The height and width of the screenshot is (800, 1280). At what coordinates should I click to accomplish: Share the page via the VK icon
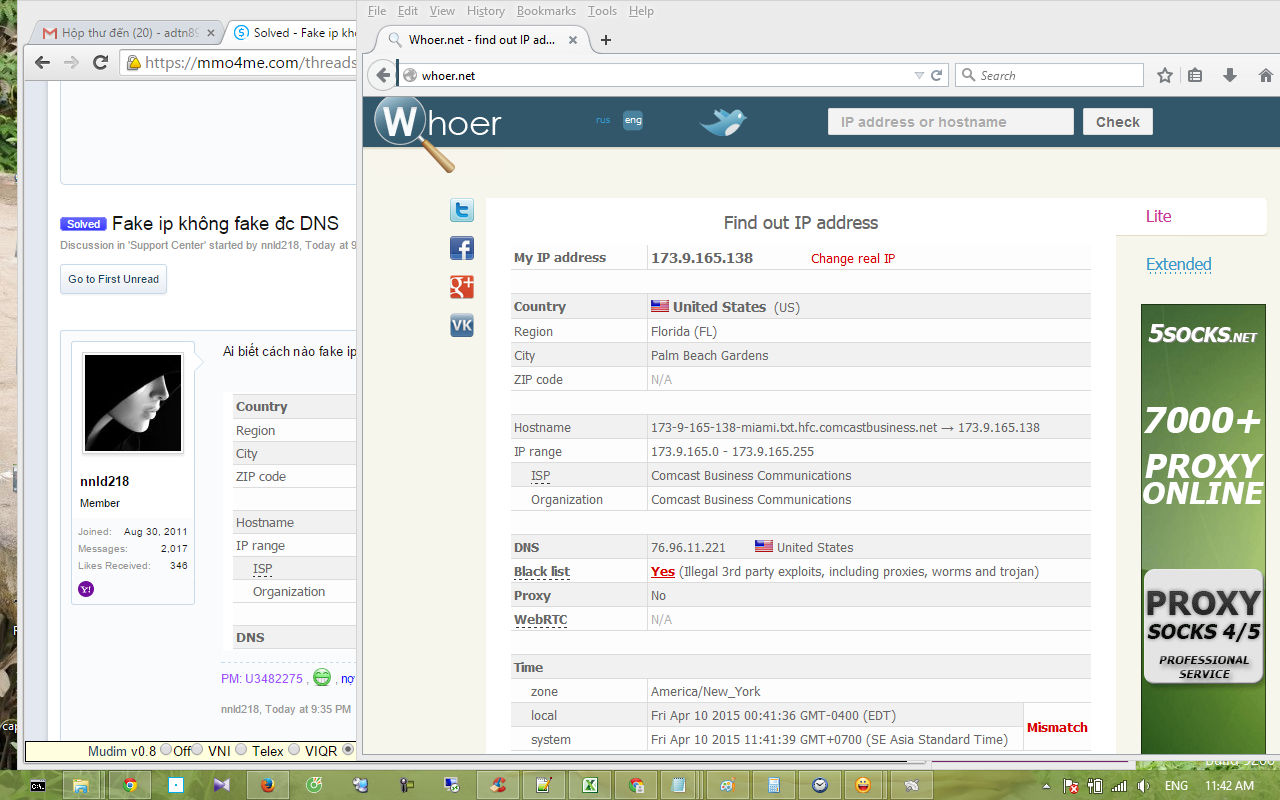(x=462, y=325)
